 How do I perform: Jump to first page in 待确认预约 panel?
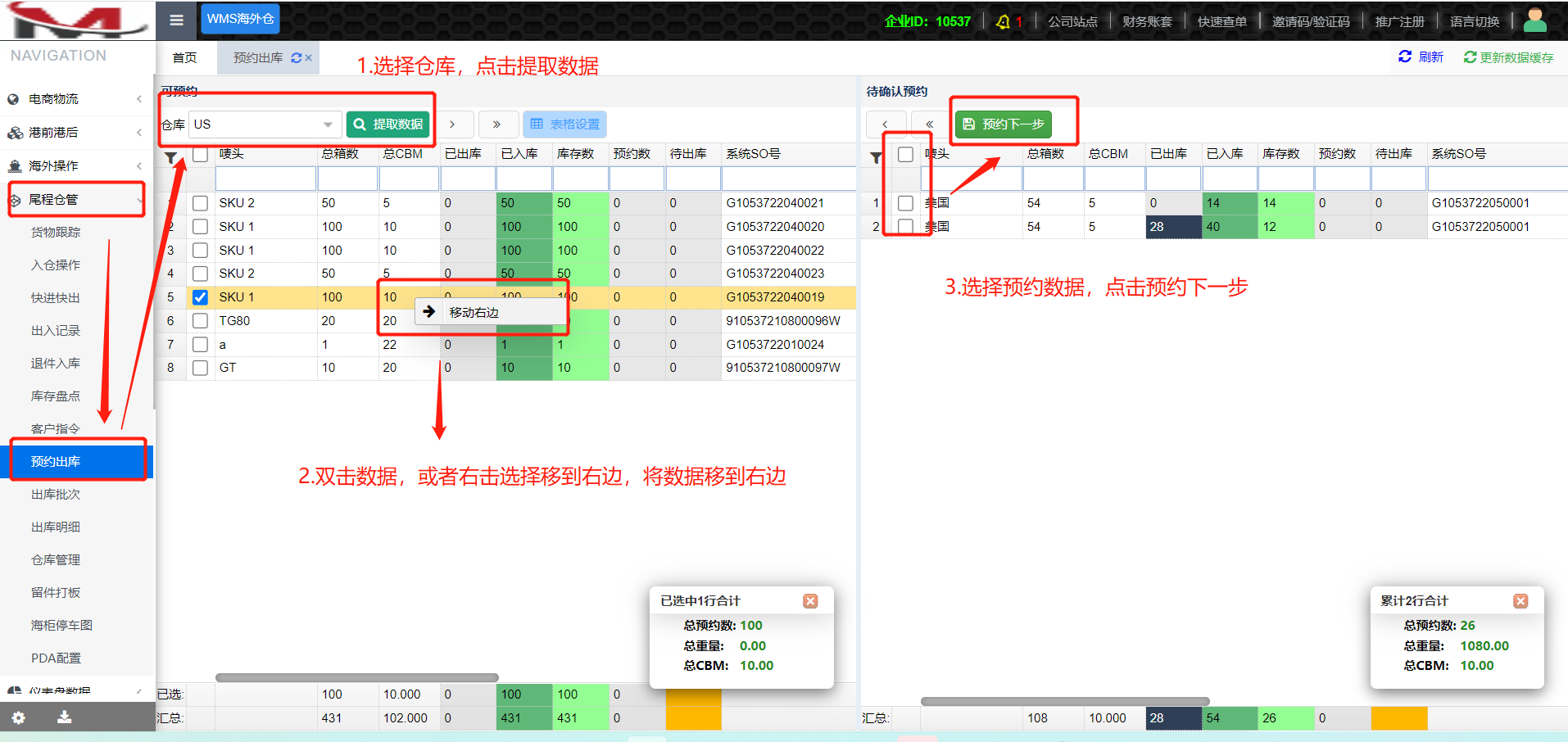pyautogui.click(x=930, y=124)
